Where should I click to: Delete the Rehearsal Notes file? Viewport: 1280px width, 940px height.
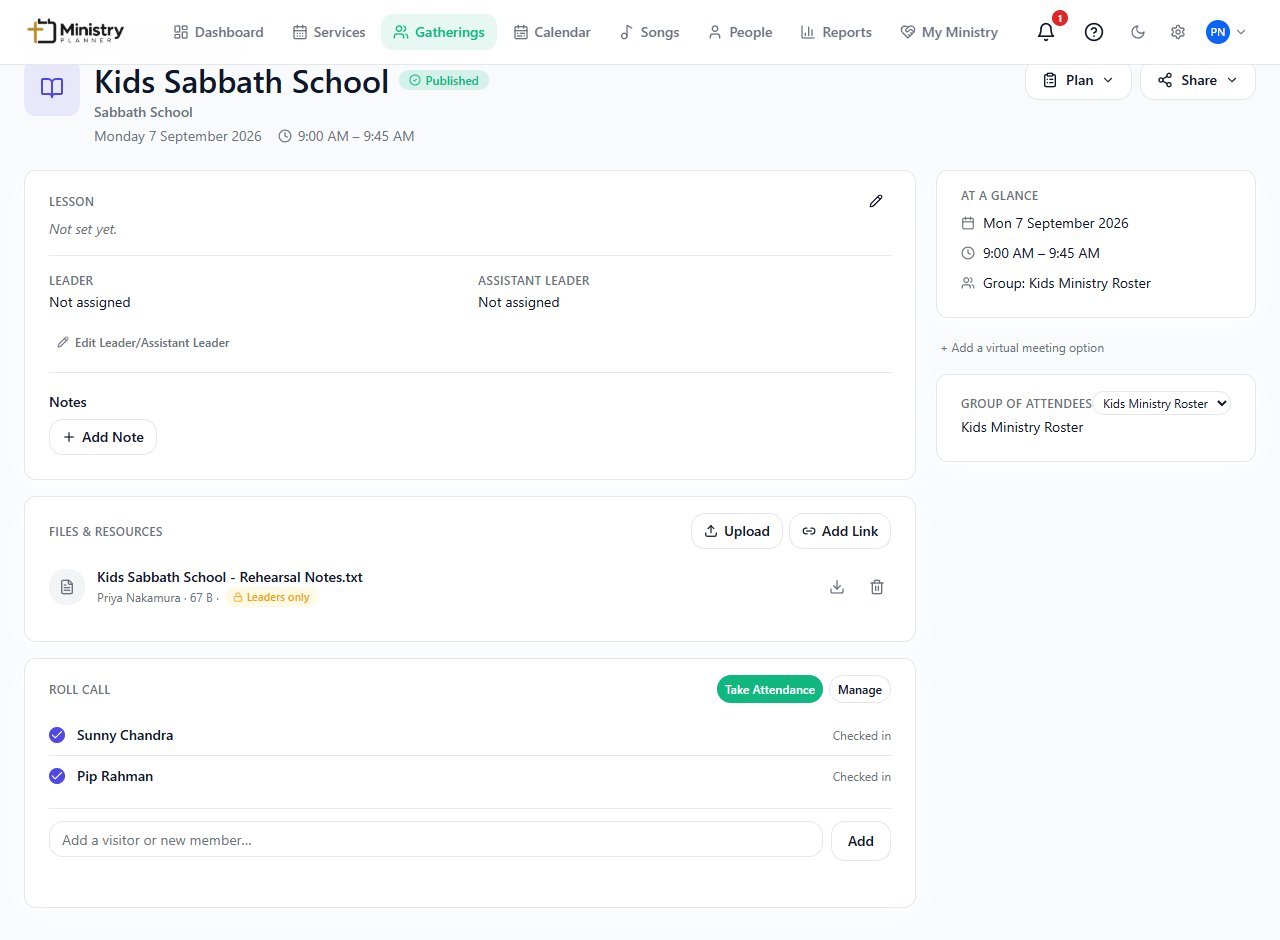click(877, 587)
